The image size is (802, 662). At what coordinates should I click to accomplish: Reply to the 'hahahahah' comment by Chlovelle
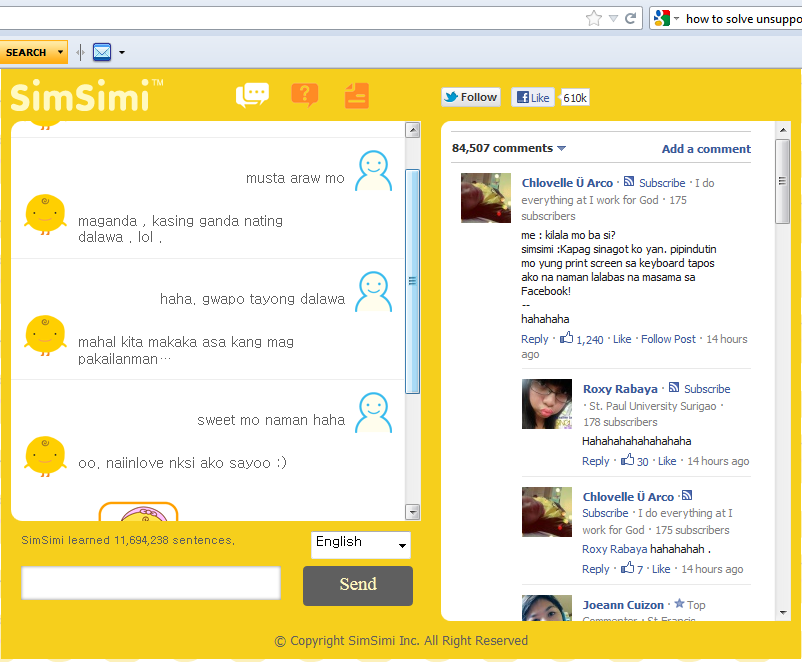pos(595,569)
